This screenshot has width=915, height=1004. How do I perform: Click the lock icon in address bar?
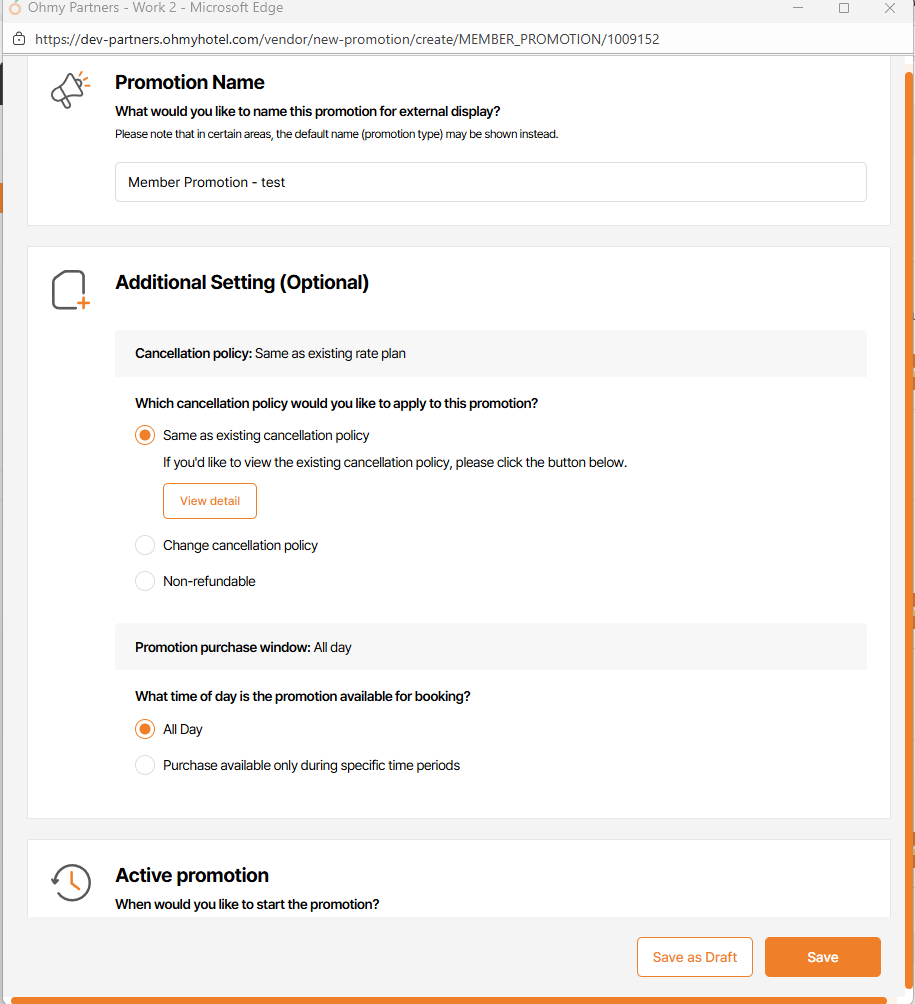(x=18, y=40)
